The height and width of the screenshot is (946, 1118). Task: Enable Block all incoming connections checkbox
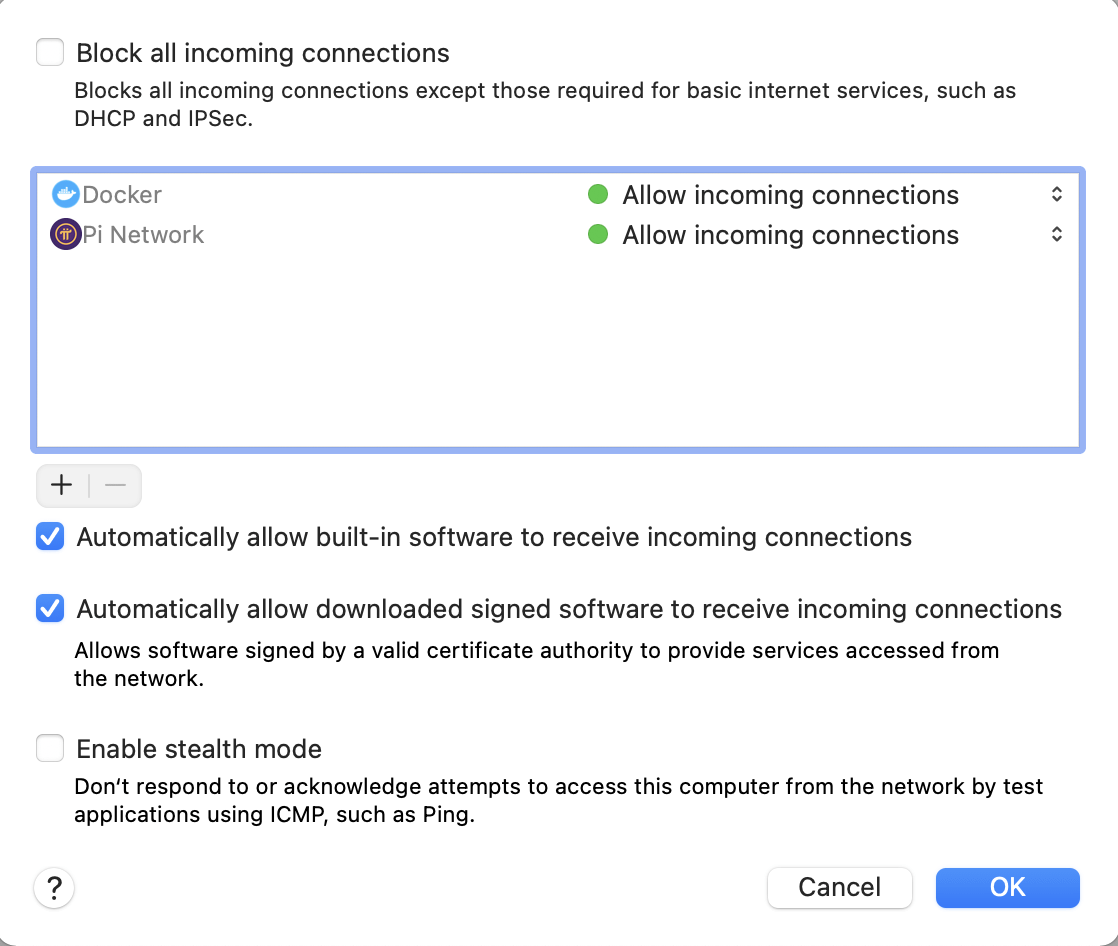click(x=50, y=52)
